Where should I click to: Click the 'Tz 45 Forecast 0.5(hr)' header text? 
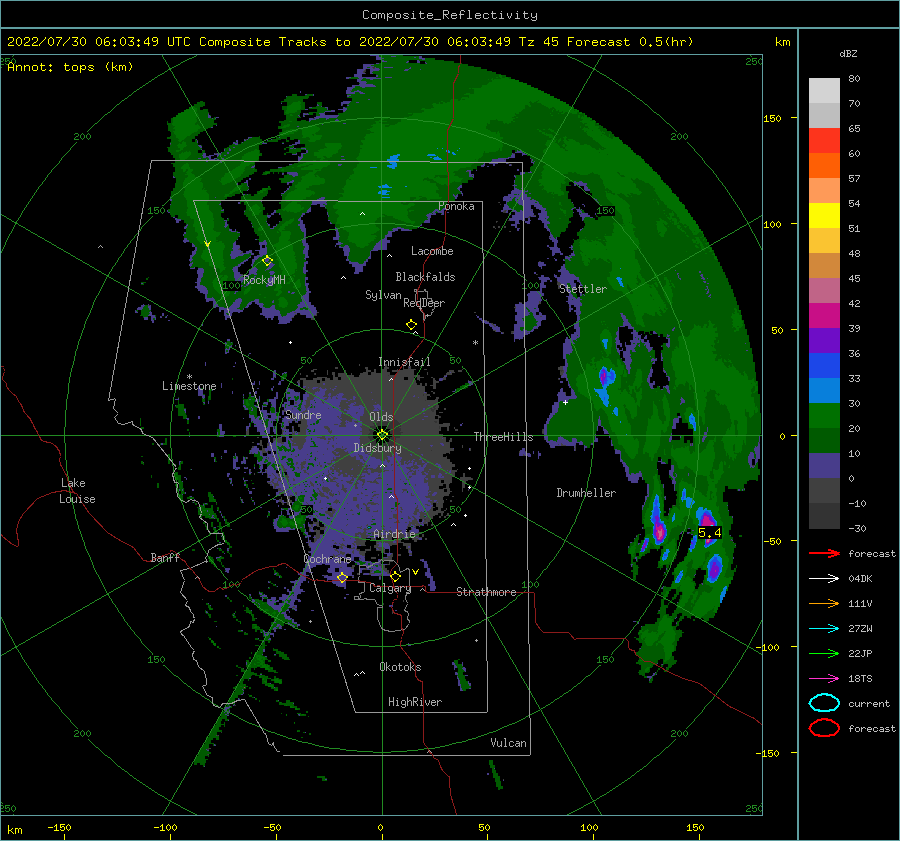(x=606, y=42)
